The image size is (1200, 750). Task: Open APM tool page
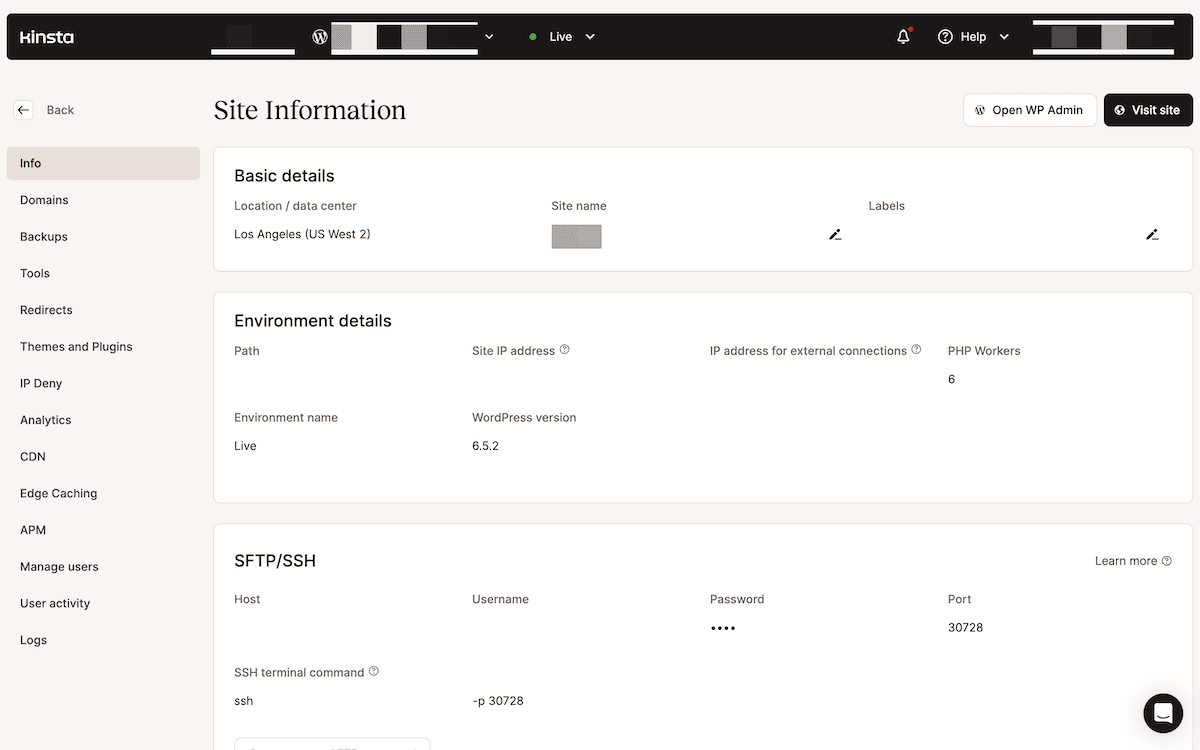pos(103,530)
